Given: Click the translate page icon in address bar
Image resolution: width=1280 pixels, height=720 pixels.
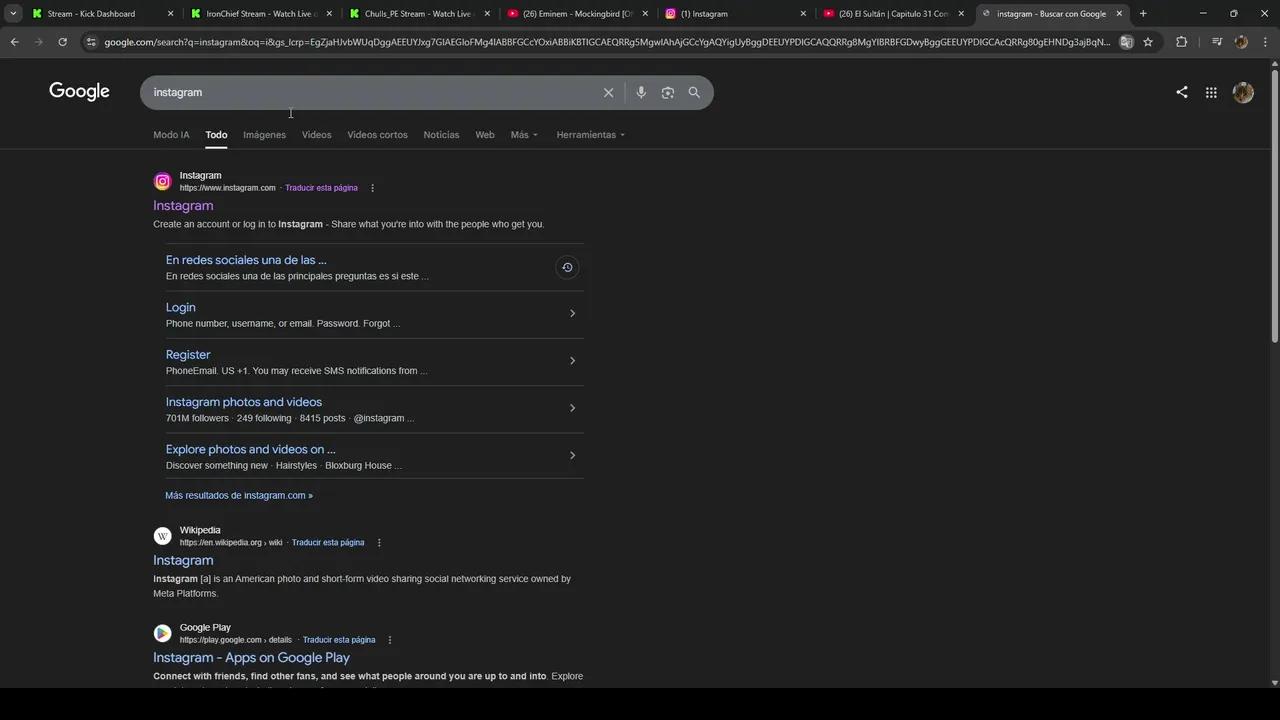Looking at the screenshot, I should click(x=1126, y=42).
